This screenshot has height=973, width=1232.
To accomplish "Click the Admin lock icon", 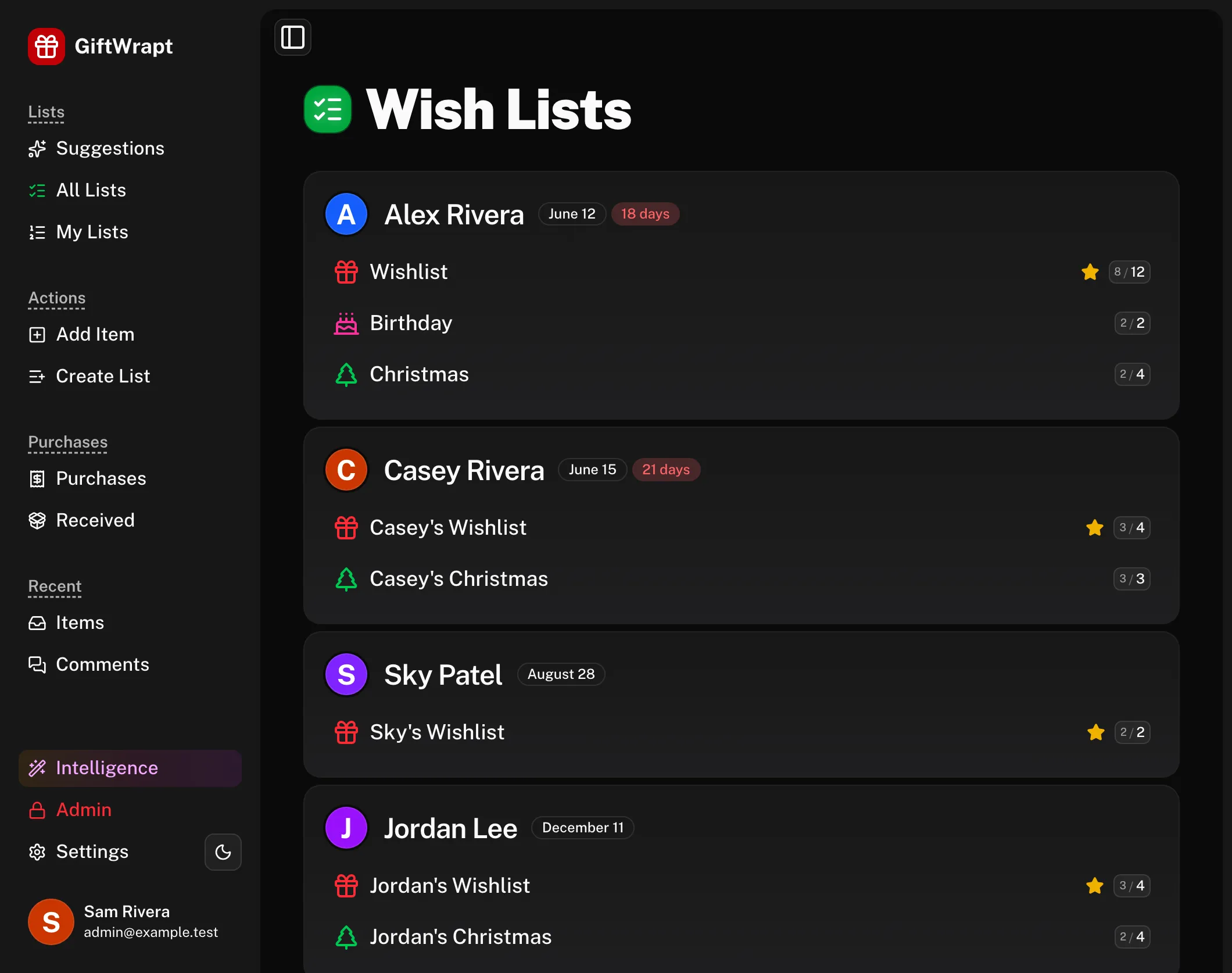I will point(37,810).
